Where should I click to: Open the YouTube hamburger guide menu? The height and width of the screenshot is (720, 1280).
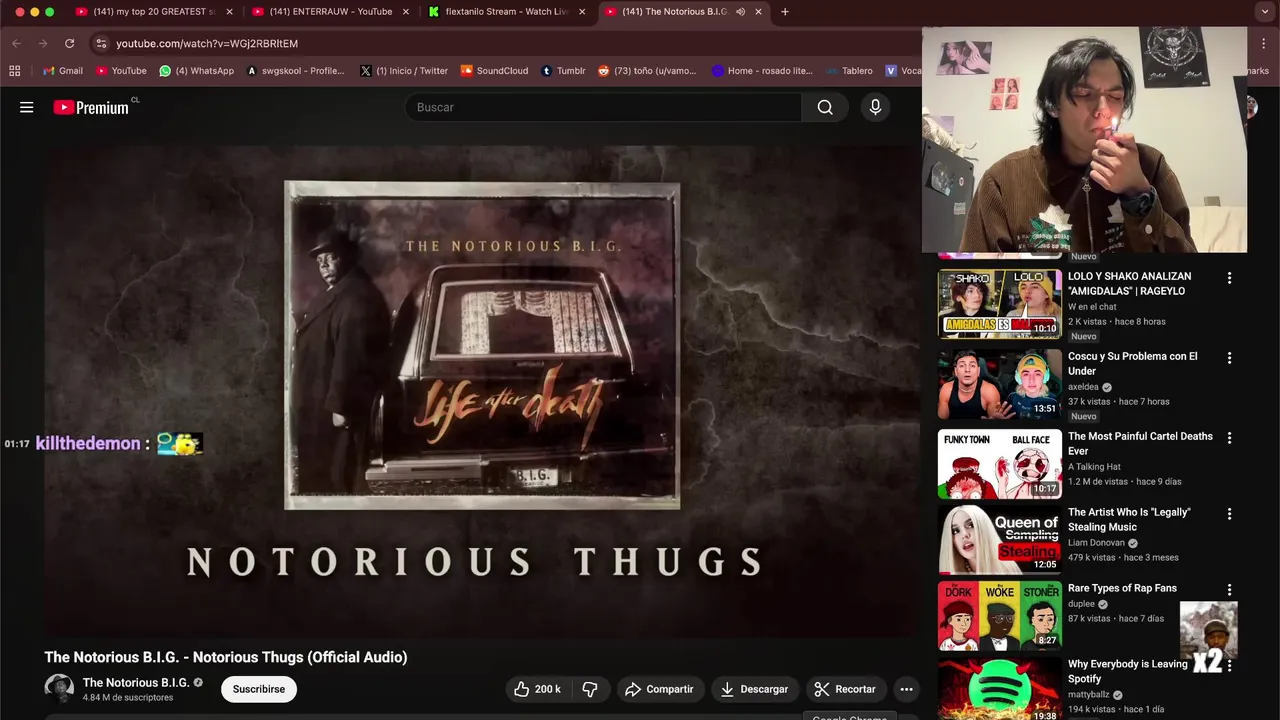coord(27,107)
